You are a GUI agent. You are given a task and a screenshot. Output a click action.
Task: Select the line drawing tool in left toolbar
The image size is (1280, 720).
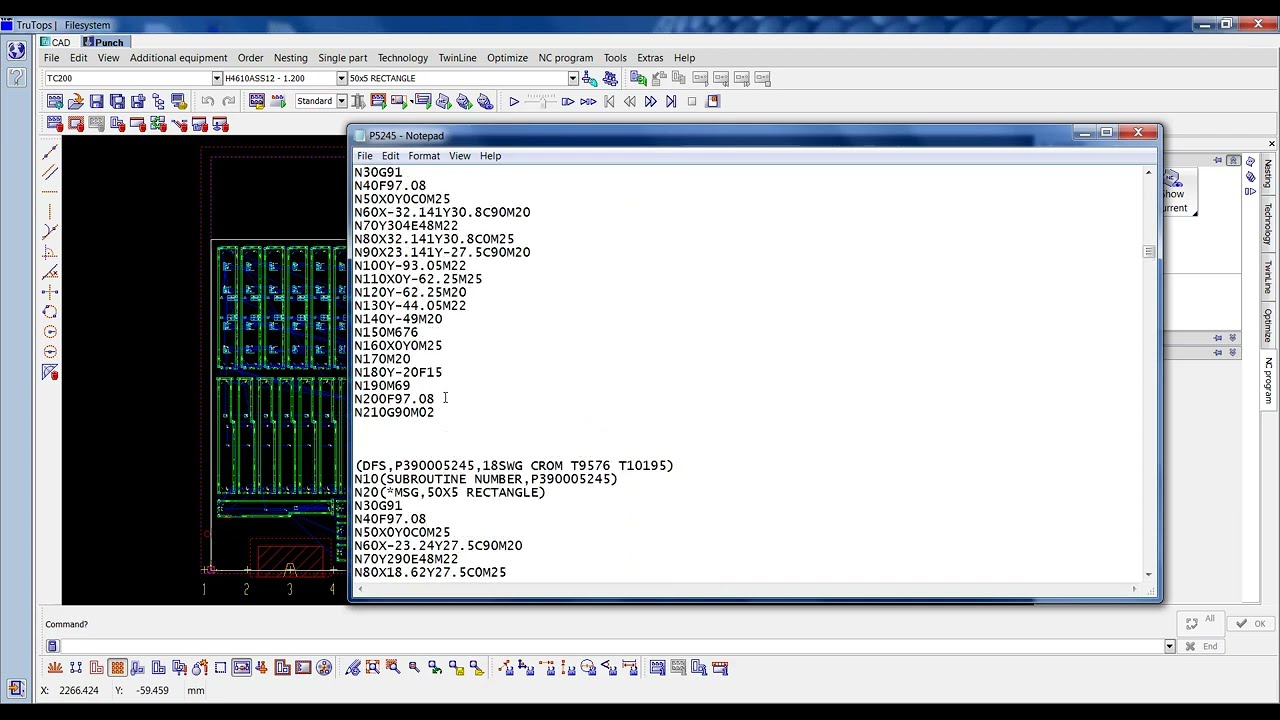(50, 152)
